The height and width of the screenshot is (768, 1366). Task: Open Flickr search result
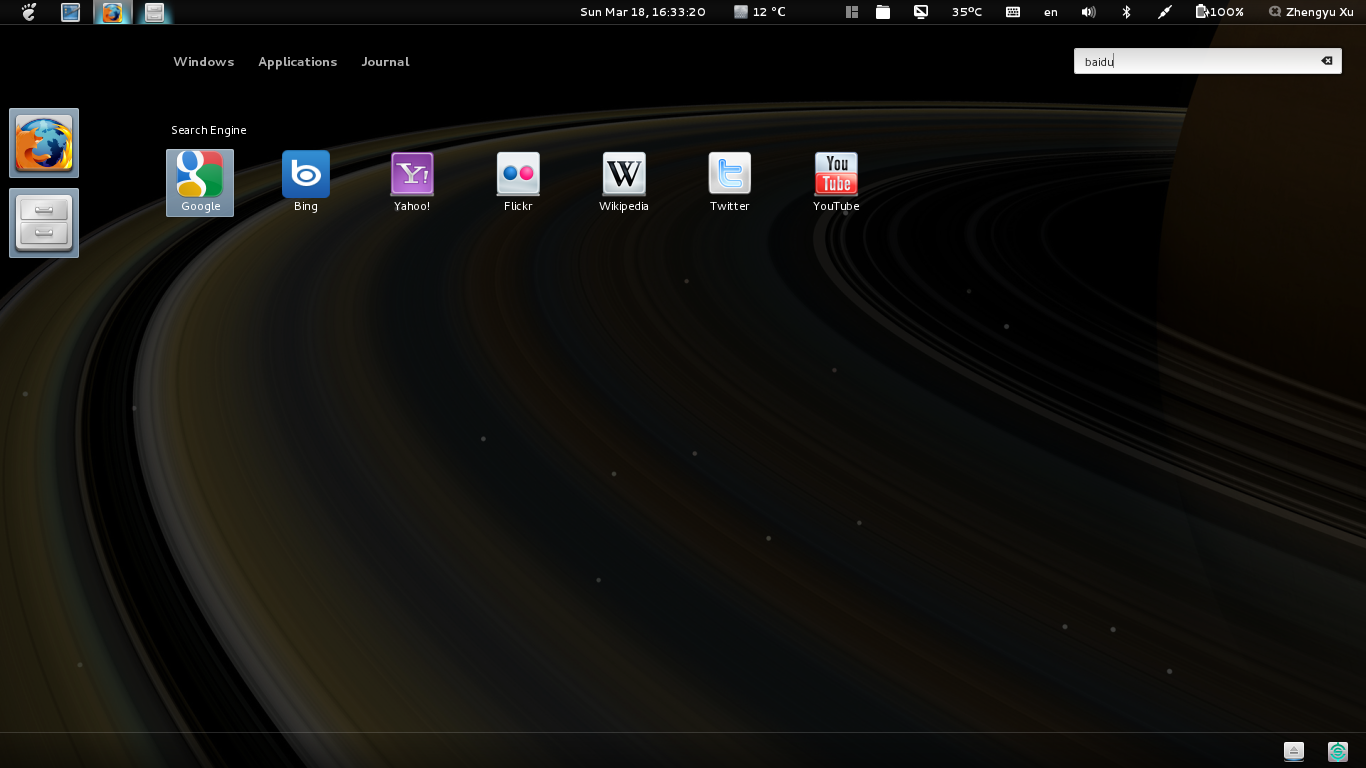(x=518, y=183)
